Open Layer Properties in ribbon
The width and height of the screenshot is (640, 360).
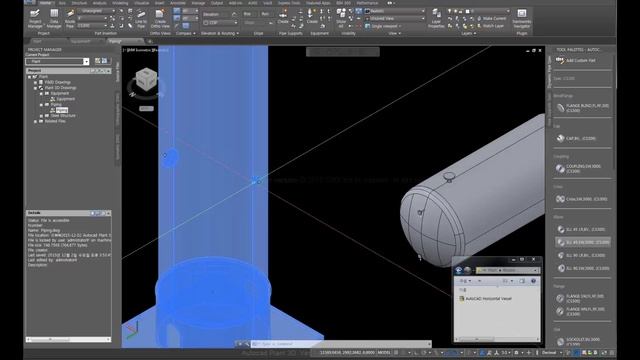[x=436, y=18]
